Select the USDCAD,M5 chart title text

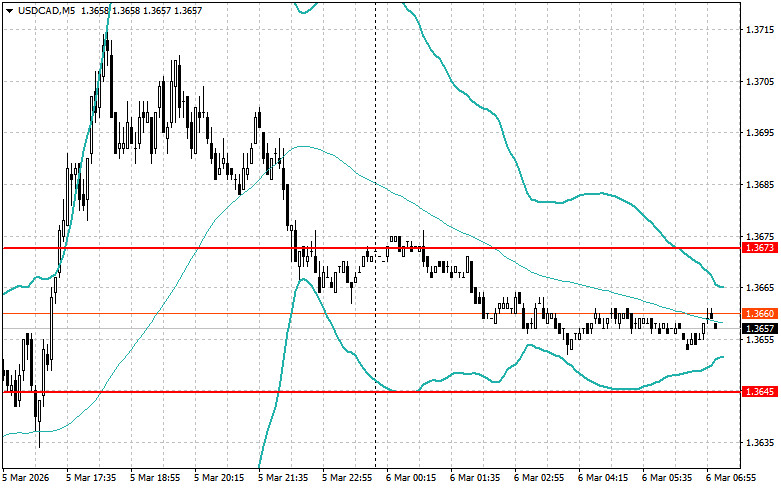point(46,10)
